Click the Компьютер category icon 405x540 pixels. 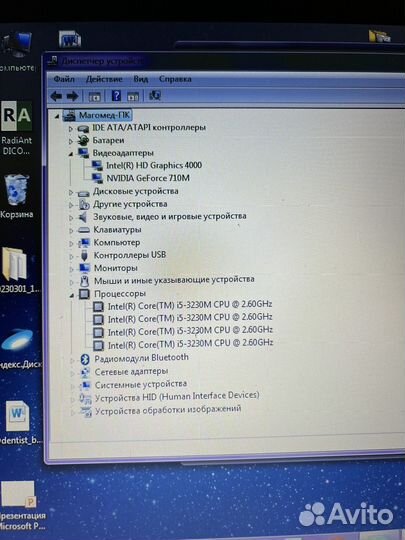pos(84,243)
